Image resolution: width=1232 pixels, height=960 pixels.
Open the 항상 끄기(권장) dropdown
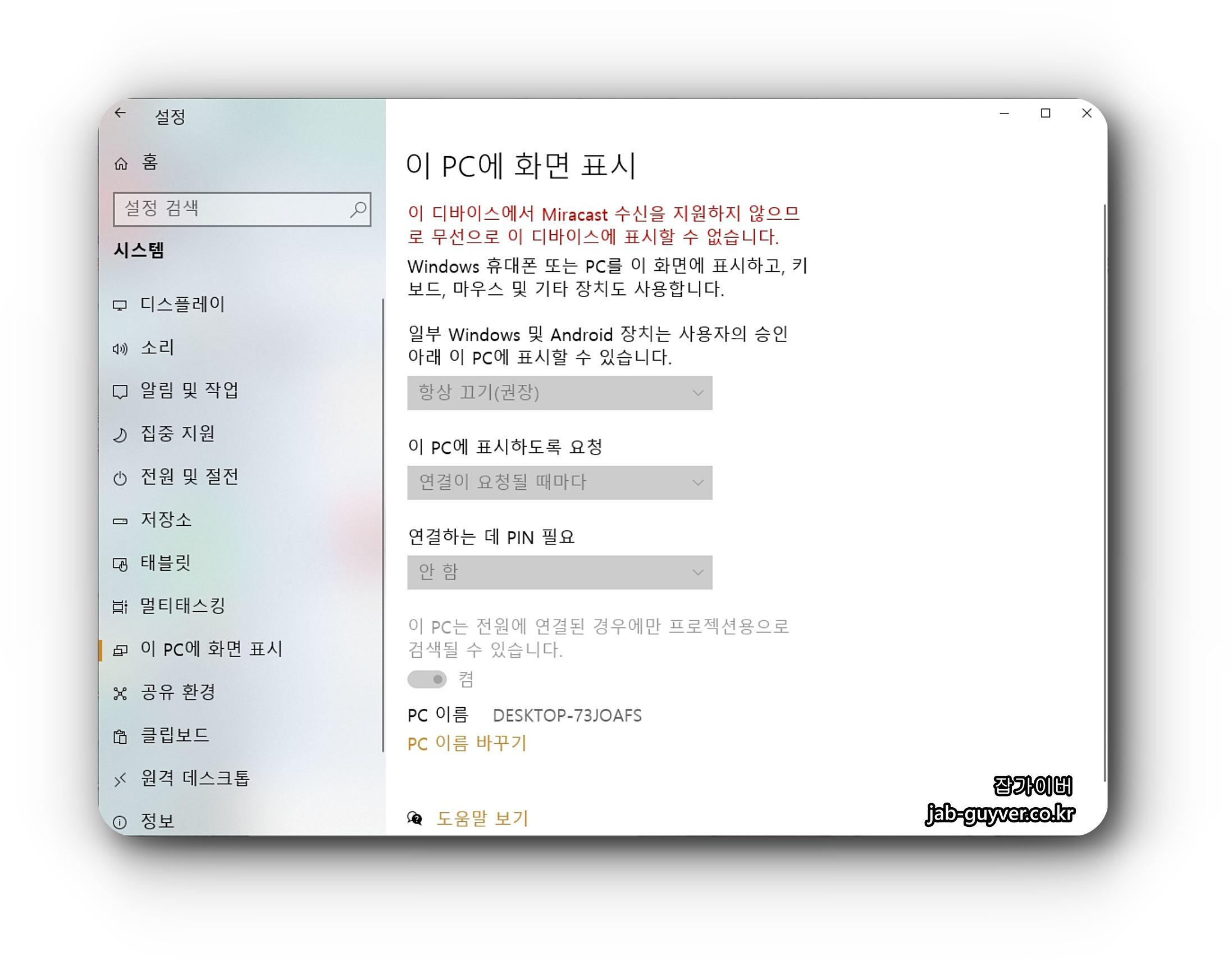559,393
